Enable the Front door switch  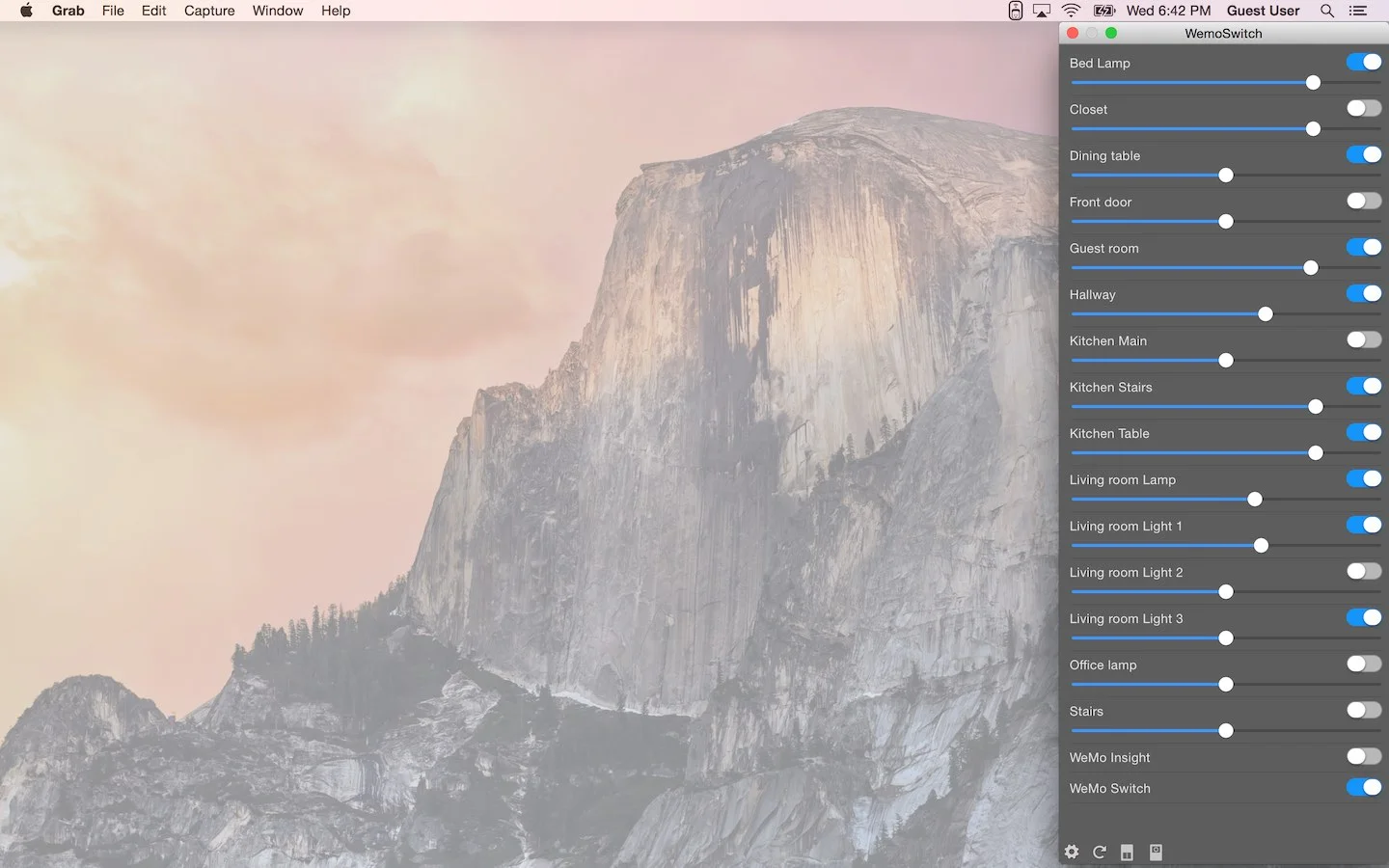tap(1364, 201)
